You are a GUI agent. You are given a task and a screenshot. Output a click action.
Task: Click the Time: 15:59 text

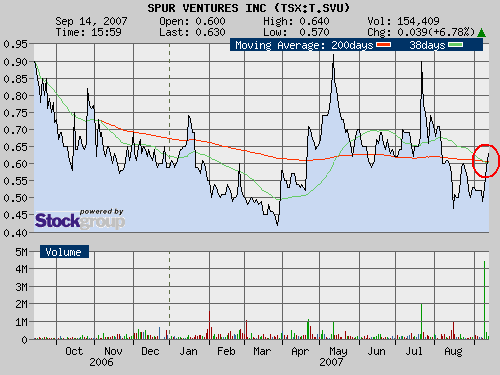coord(88,32)
